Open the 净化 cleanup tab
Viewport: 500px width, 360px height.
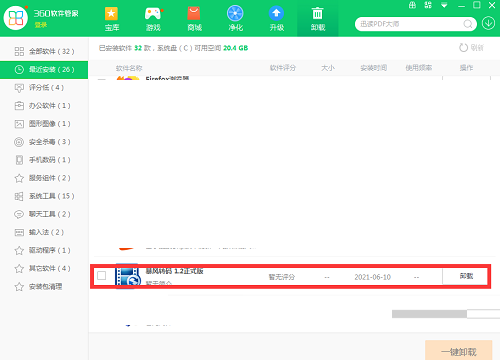(235, 19)
